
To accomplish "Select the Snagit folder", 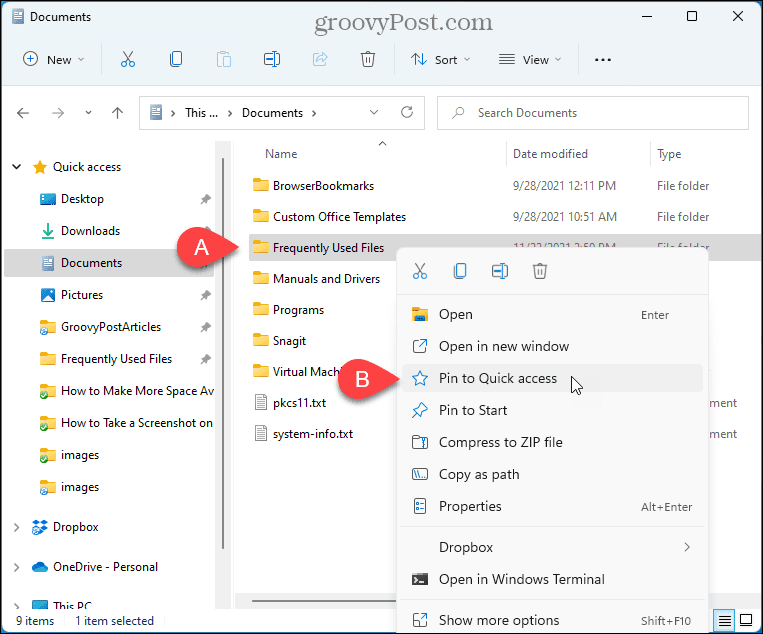I will [x=289, y=341].
